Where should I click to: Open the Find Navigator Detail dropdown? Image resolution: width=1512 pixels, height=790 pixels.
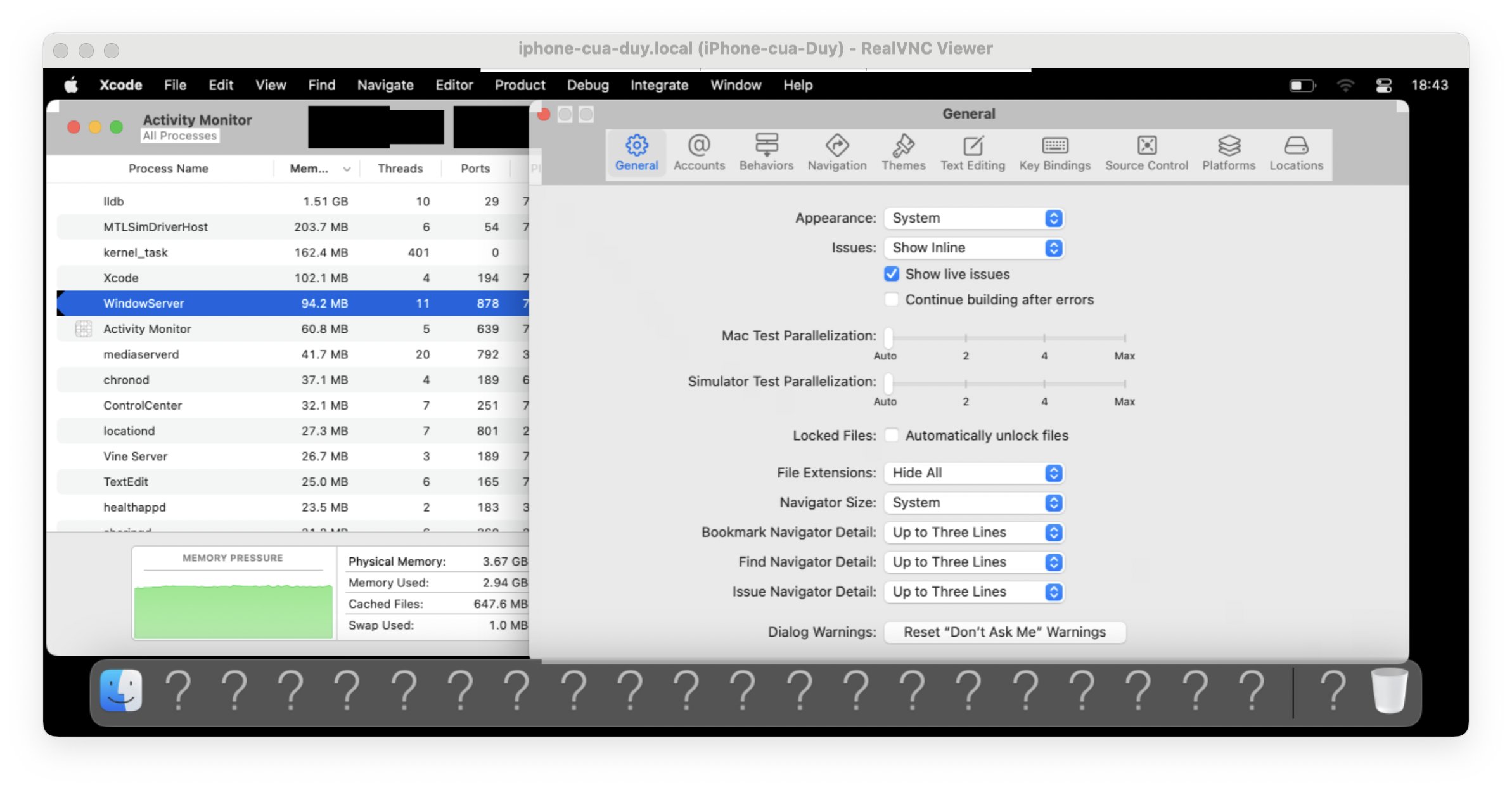click(973, 562)
